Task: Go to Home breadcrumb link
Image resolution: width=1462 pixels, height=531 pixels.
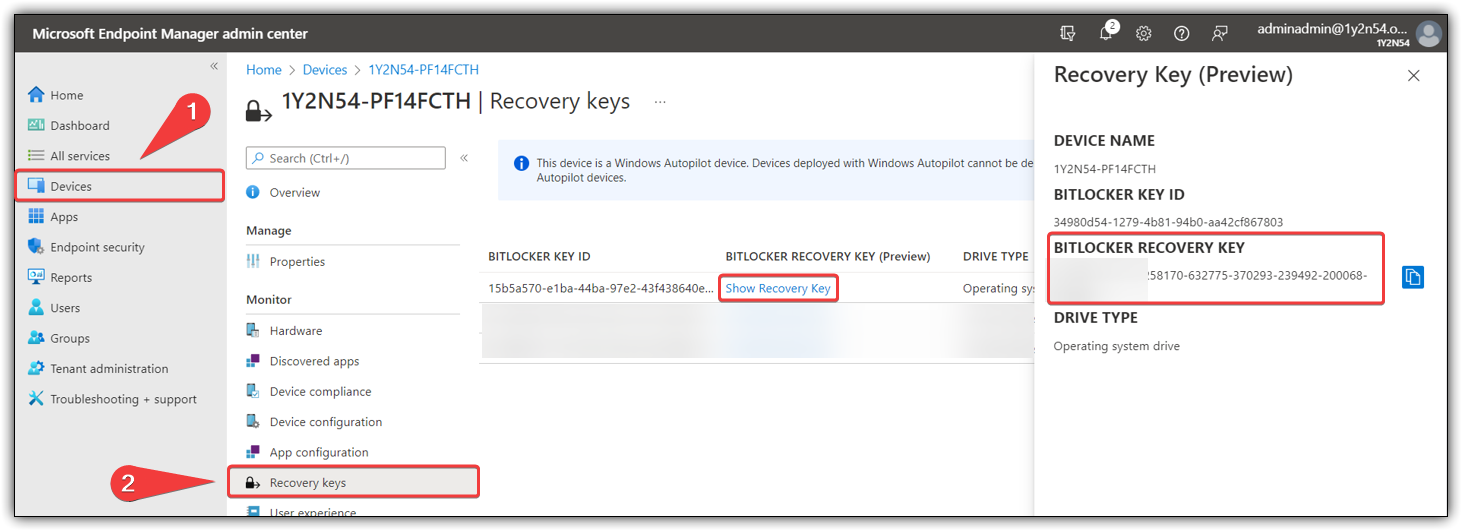Action: (264, 70)
